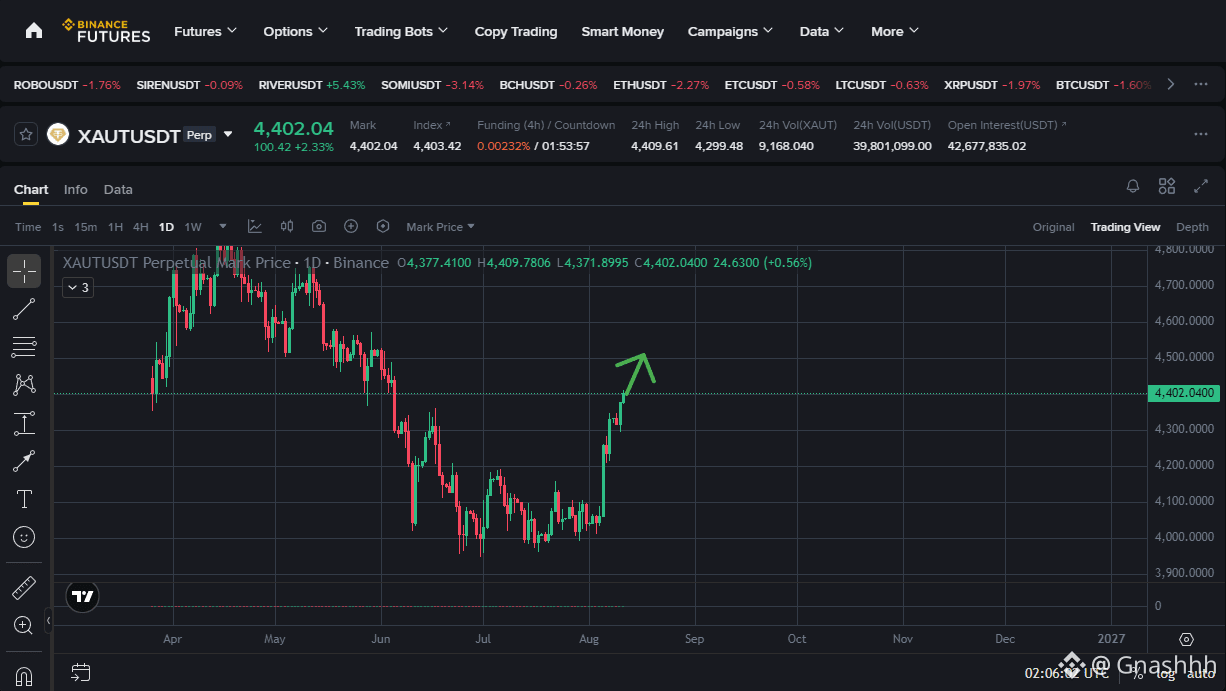Click the XRPUSDT ticker
This screenshot has width=1226, height=691.
(x=992, y=85)
